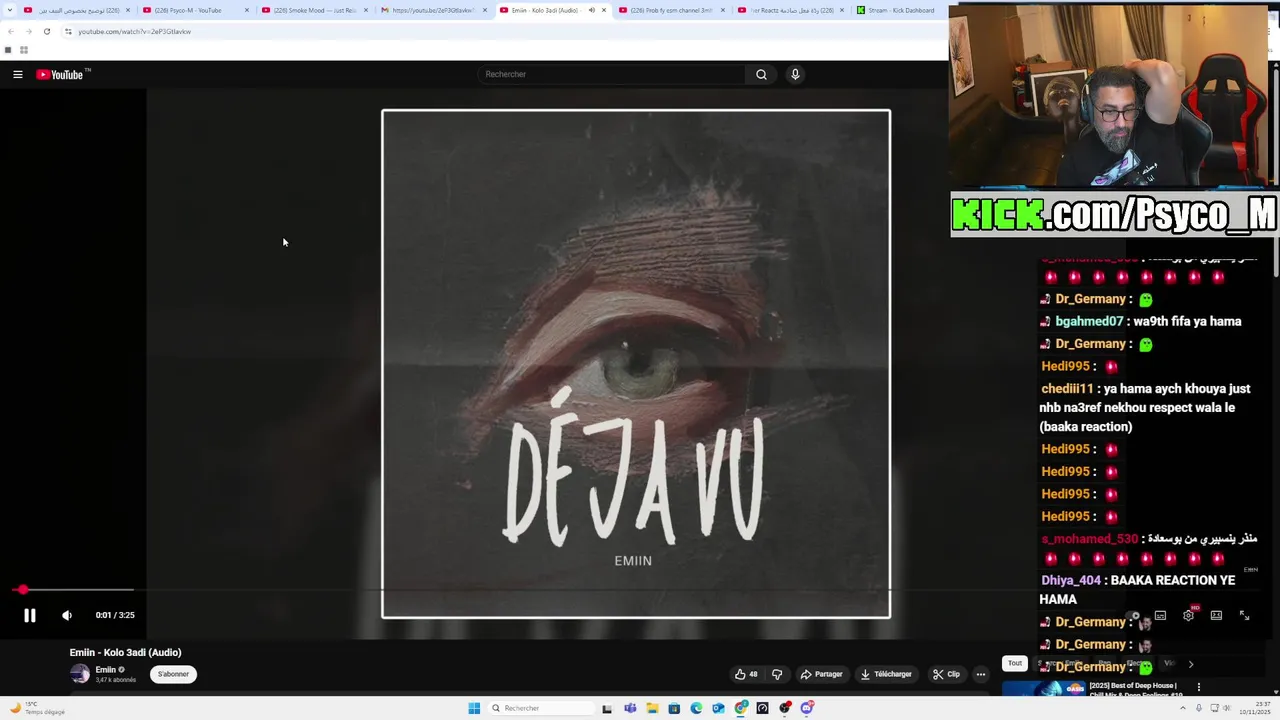The height and width of the screenshot is (720, 1280).
Task: Open Microsoft Store on taskbar
Action: (674, 708)
